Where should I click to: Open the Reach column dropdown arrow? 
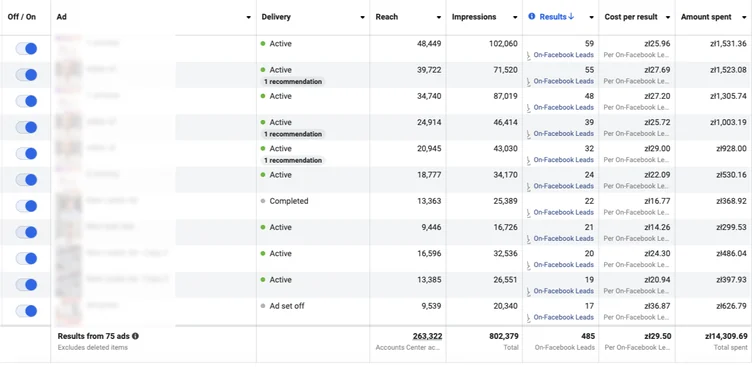pos(439,17)
